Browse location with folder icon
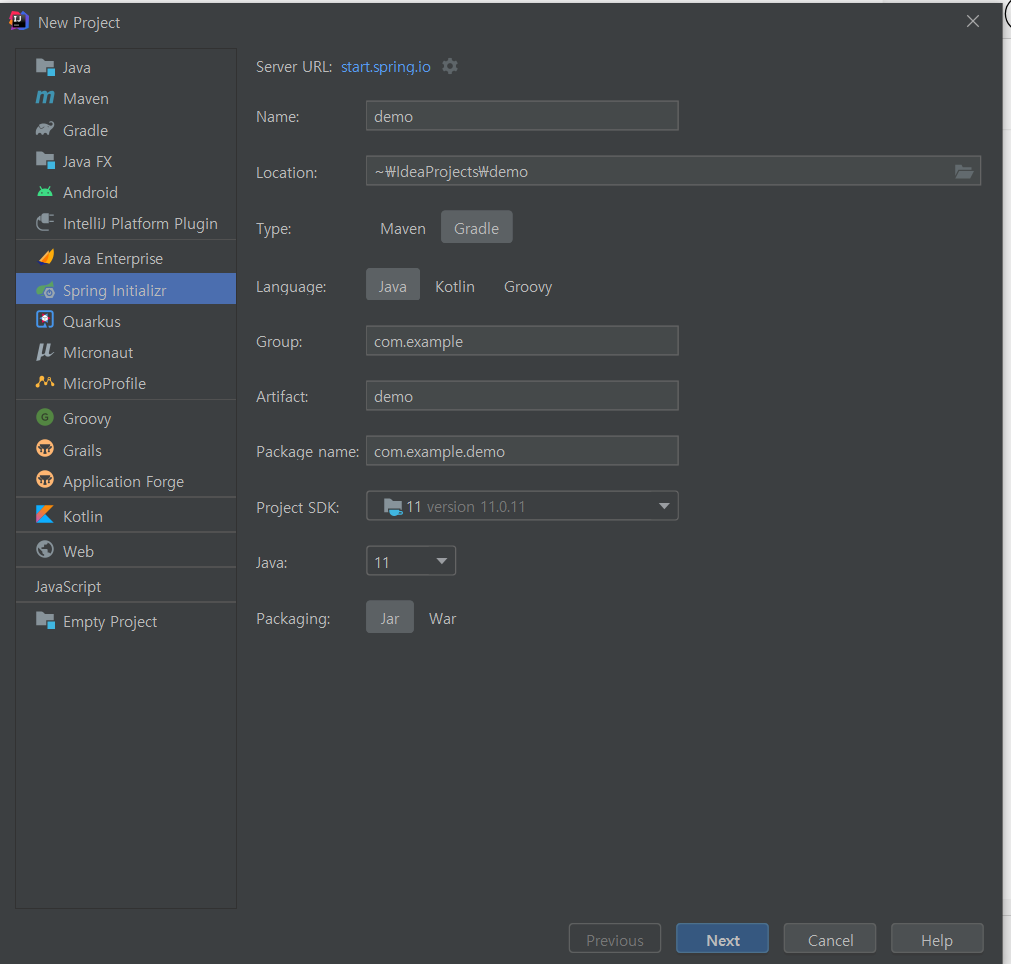 (x=964, y=172)
